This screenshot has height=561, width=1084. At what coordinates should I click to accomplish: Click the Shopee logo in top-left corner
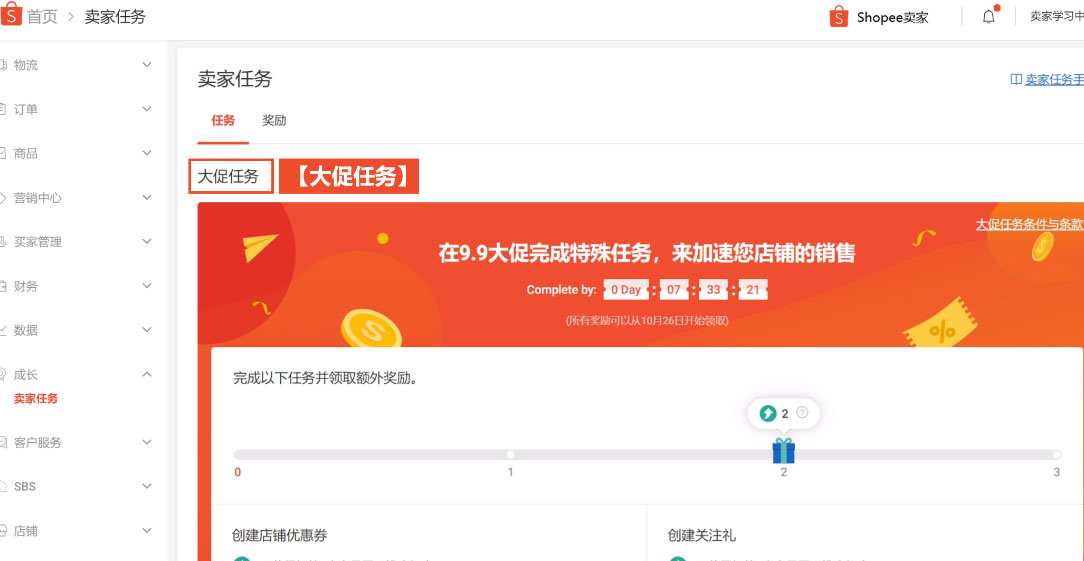tap(11, 15)
